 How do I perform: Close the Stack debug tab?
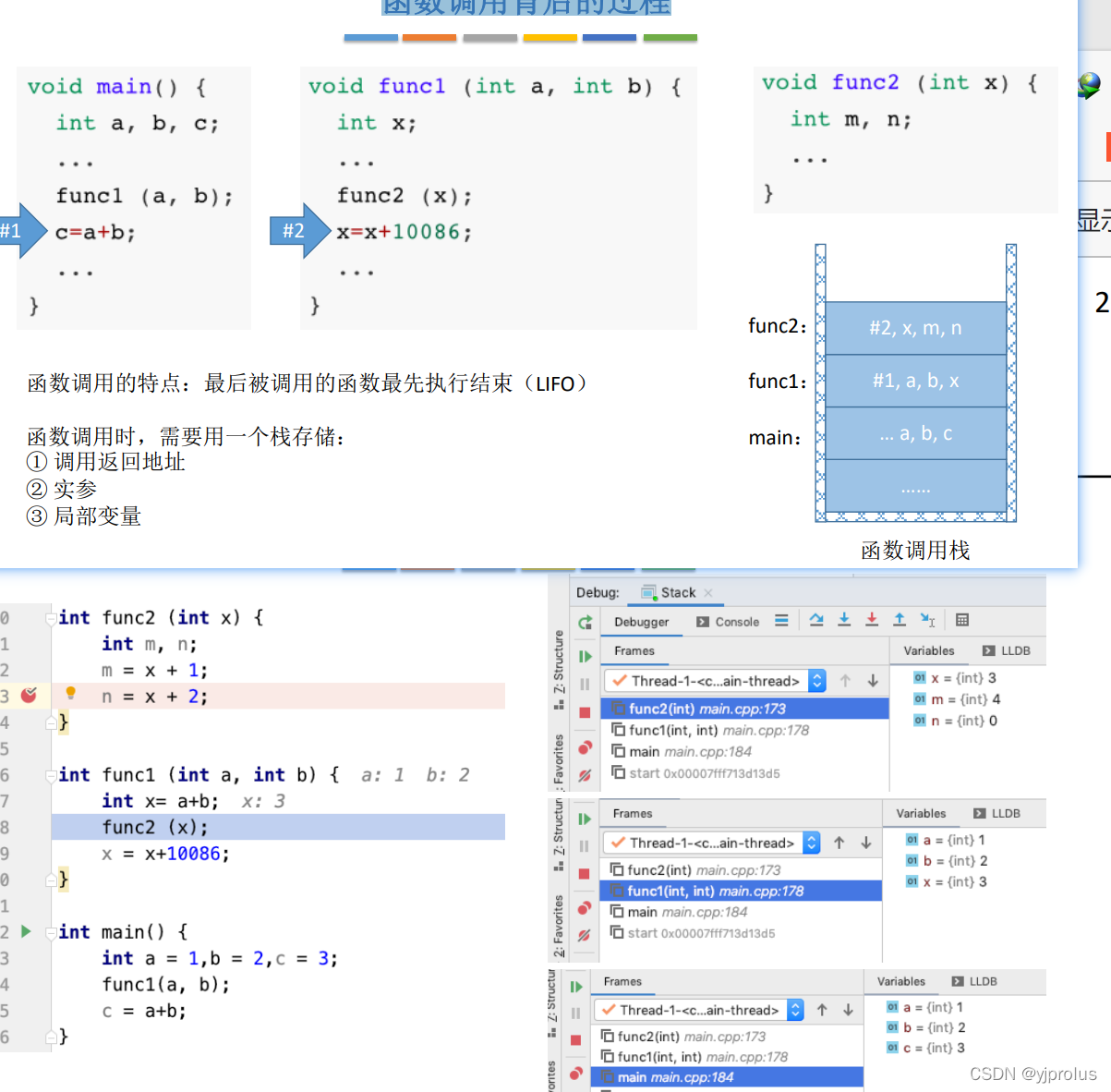(708, 593)
